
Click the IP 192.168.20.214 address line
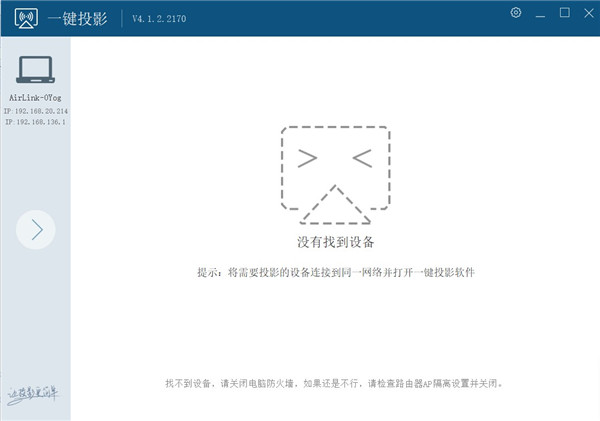point(36,111)
